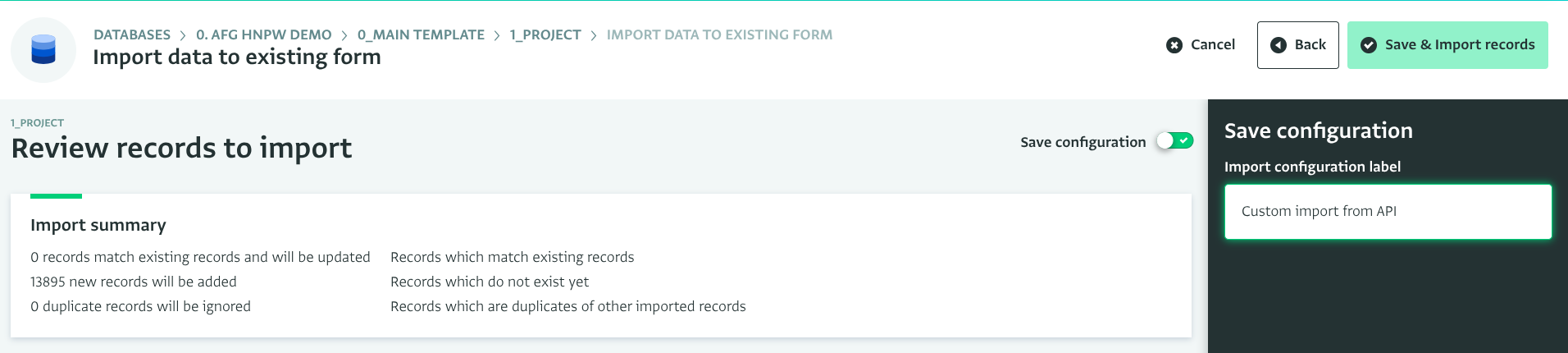Click the X icon beside Cancel
1568x353 pixels.
(x=1174, y=45)
